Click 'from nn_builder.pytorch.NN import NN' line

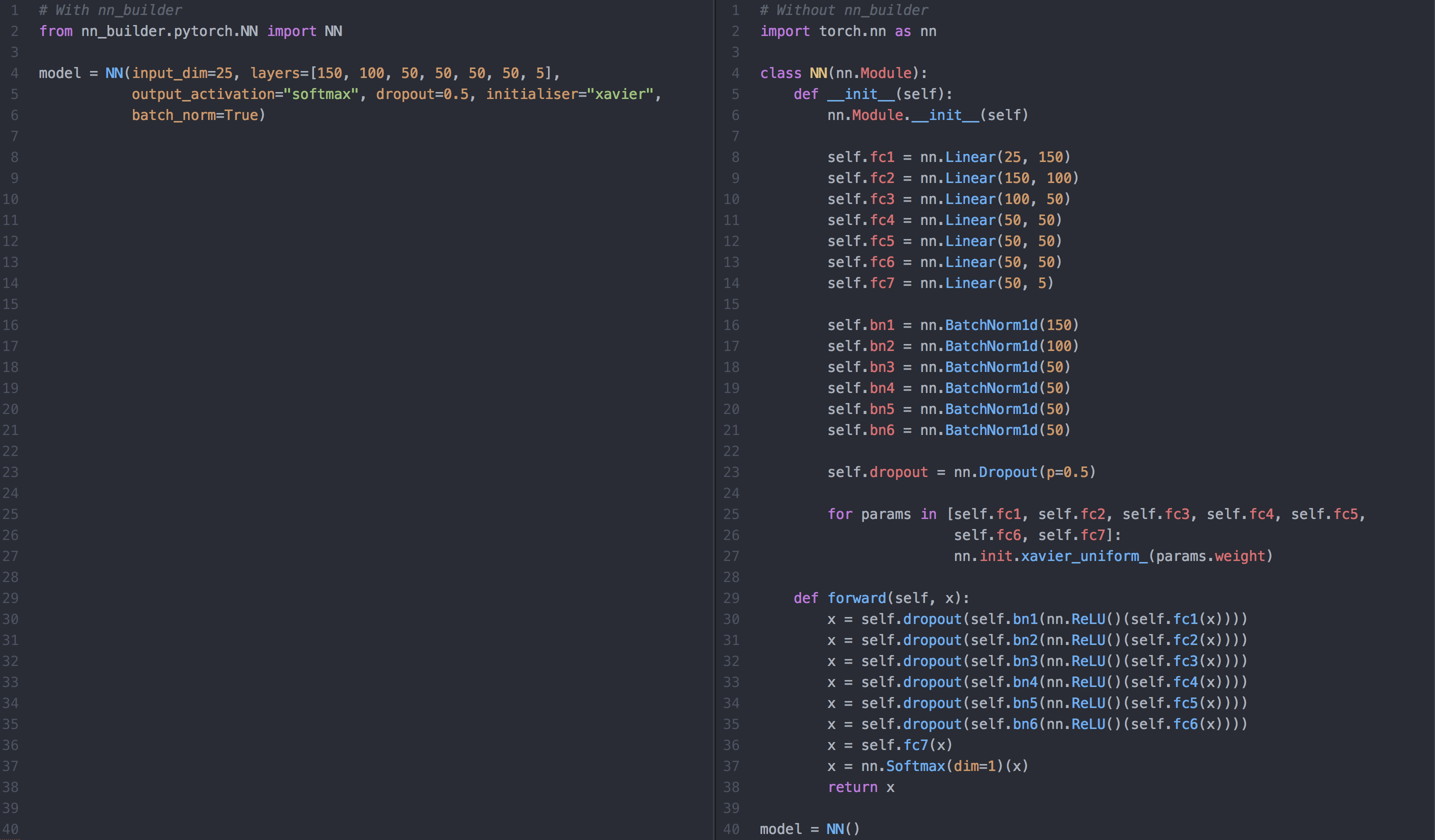coord(190,31)
